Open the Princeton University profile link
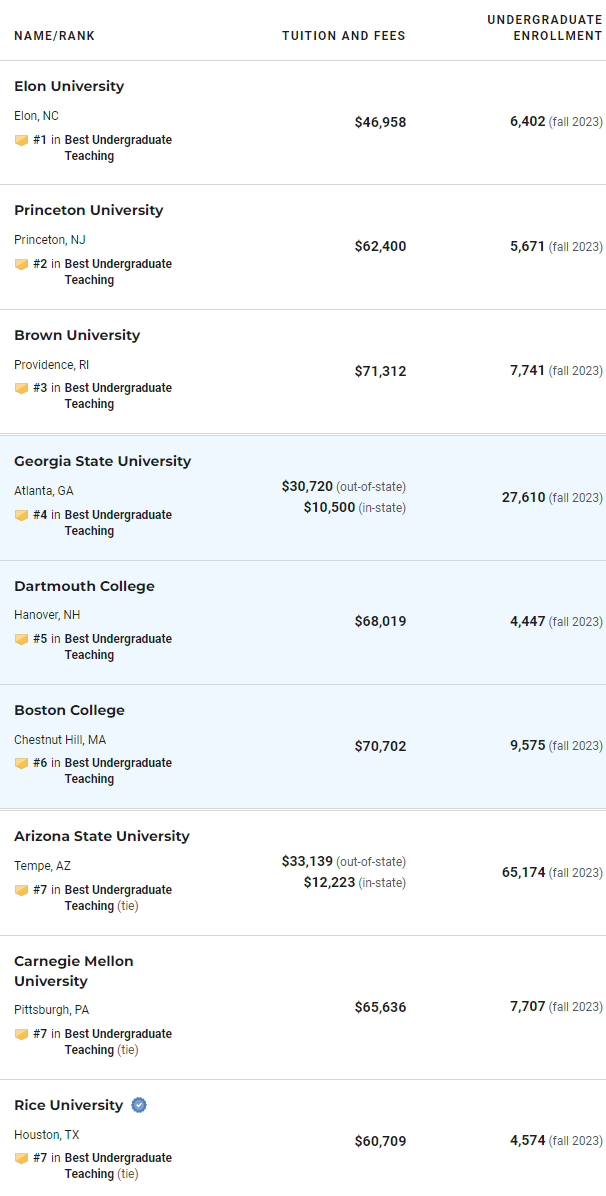The height and width of the screenshot is (1196, 606). [x=89, y=211]
